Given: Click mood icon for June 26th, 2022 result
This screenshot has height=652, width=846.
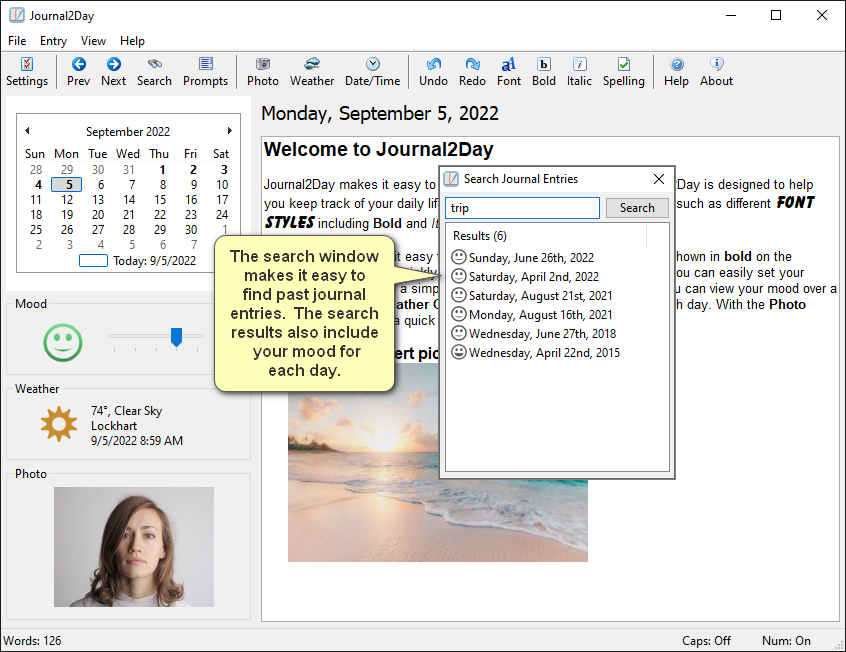Looking at the screenshot, I should click(x=459, y=257).
